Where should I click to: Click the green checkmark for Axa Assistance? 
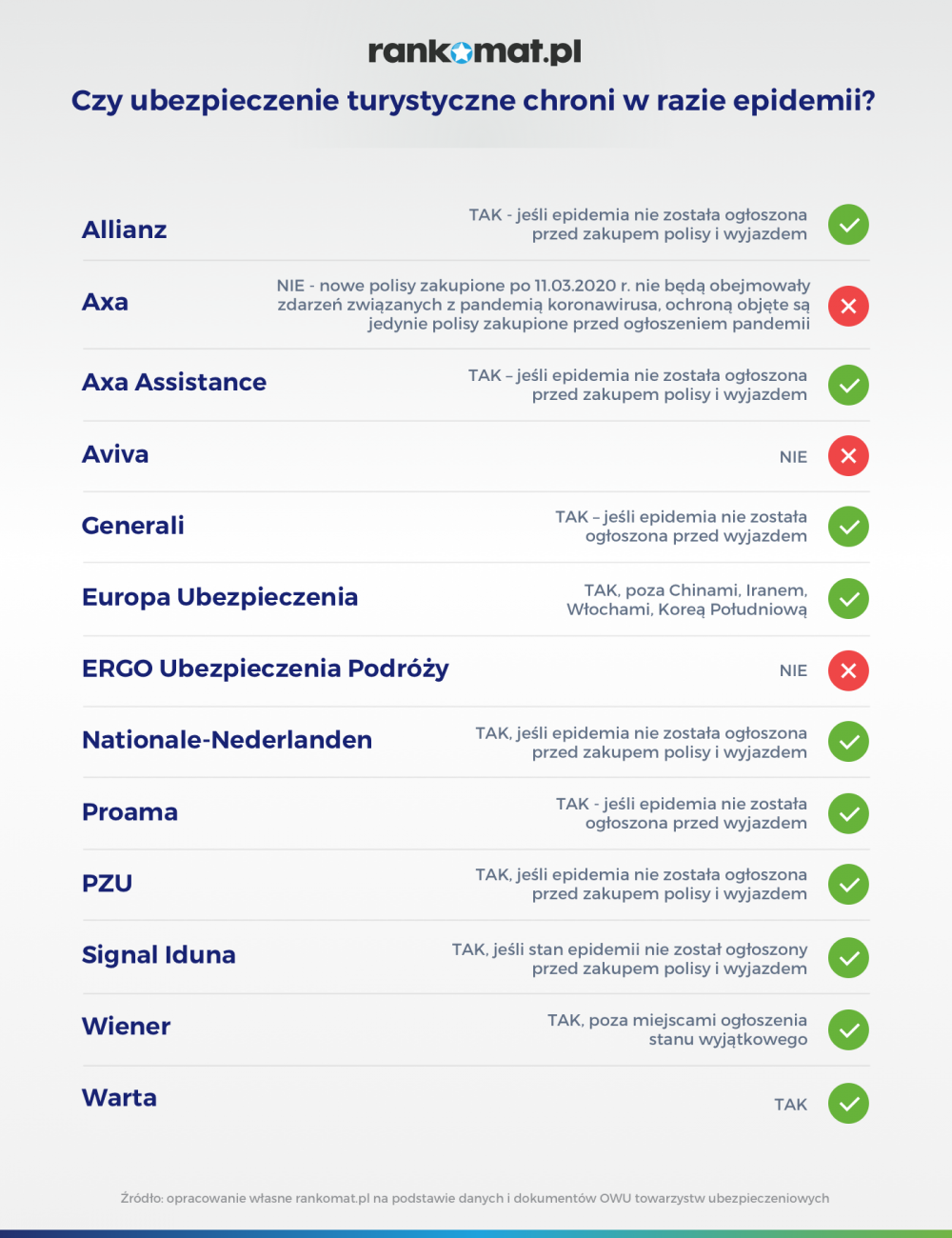click(x=848, y=385)
